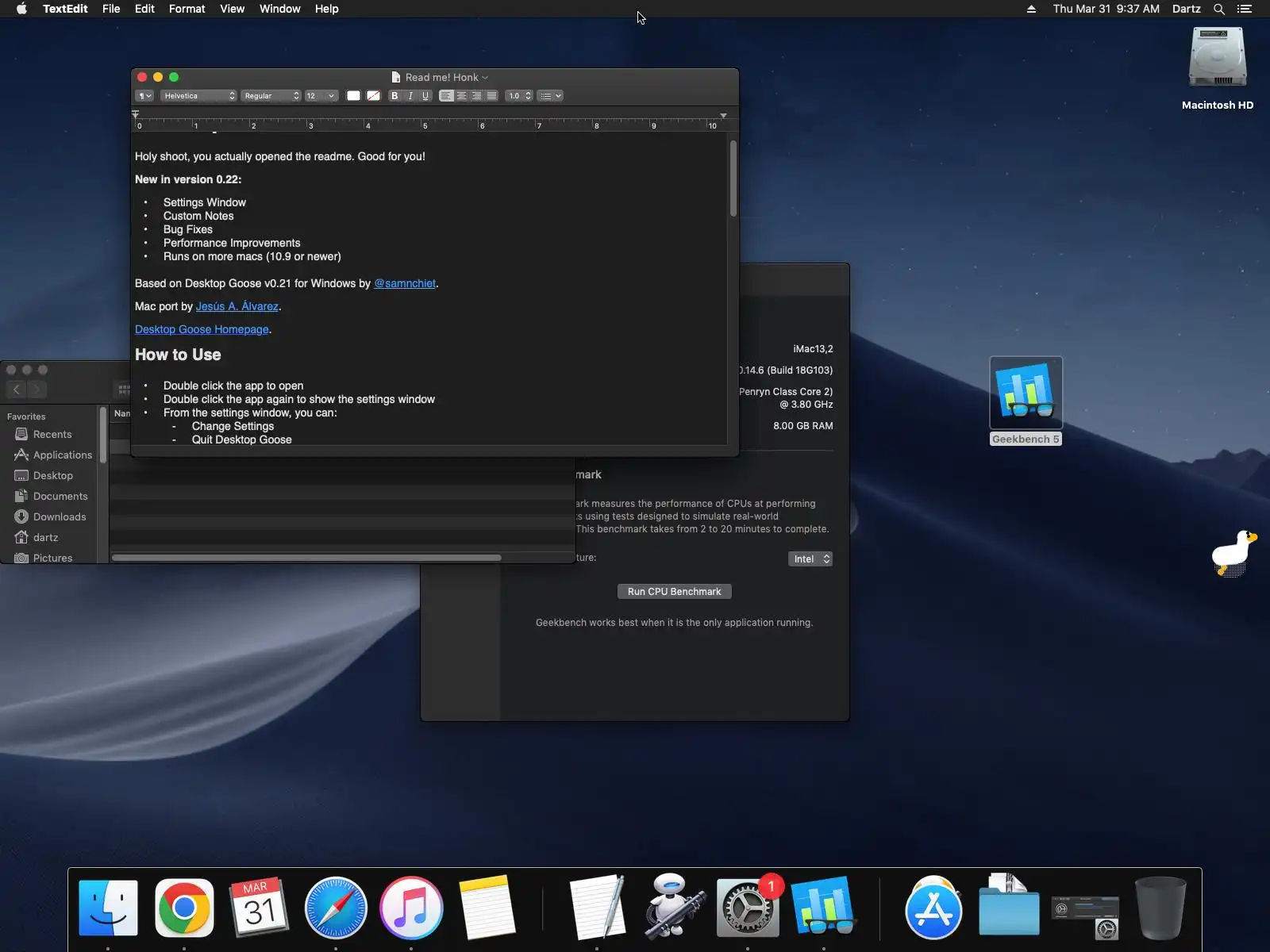Launch Google Chrome from the Dock

184,907
